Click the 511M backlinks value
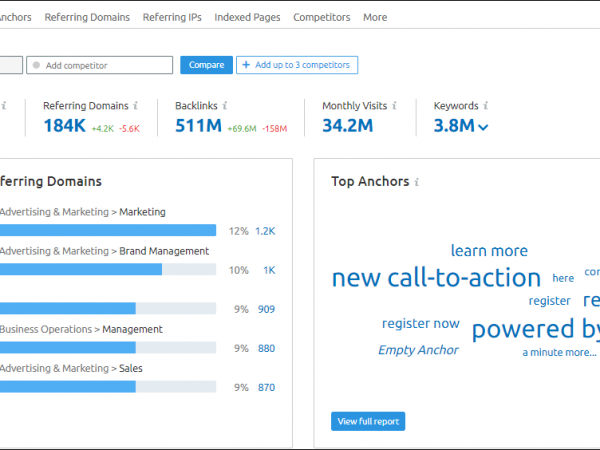This screenshot has width=600, height=450. coord(197,126)
